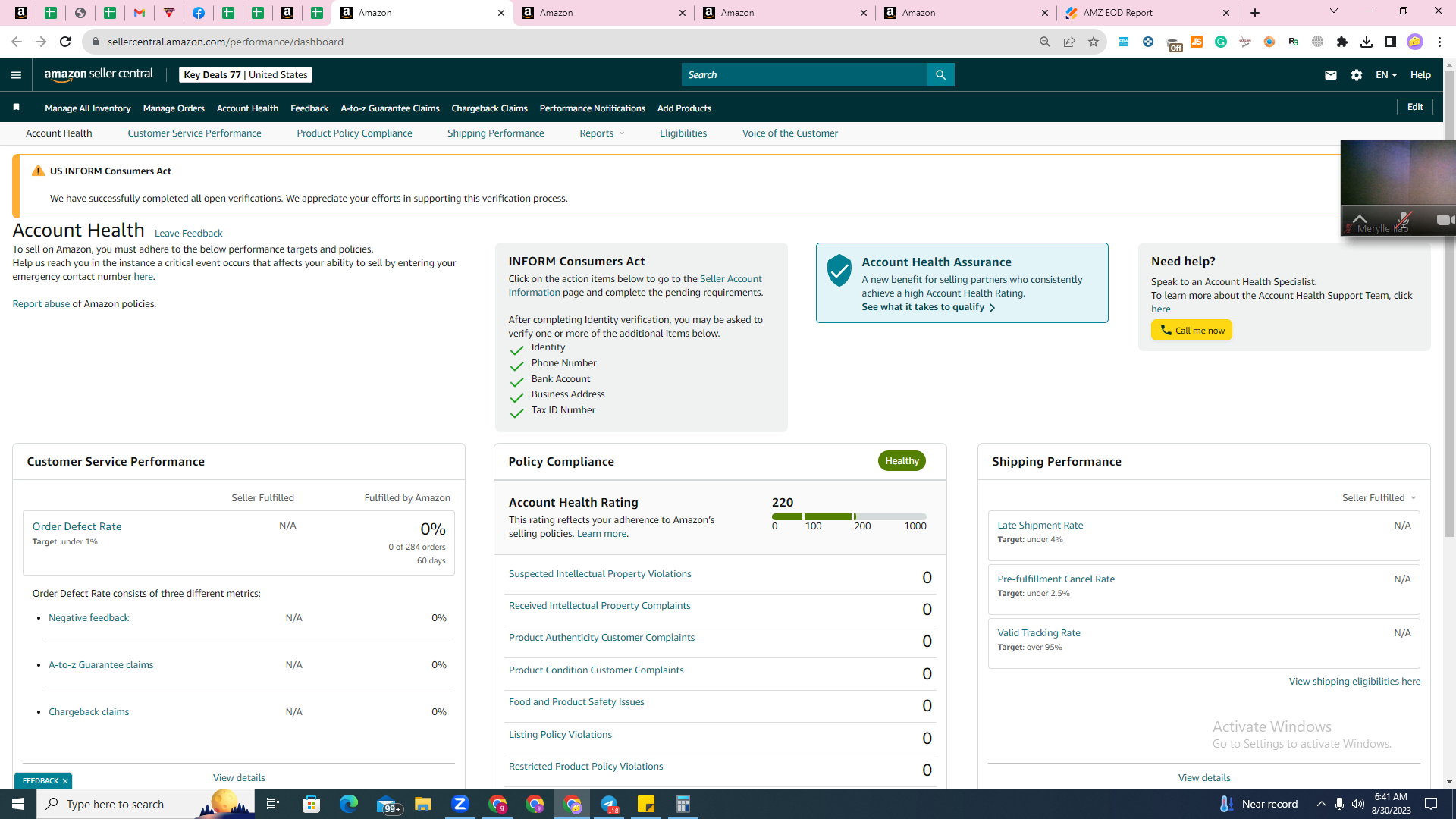Open the Chrome three-dot menu
This screenshot has width=1456, height=819.
coord(1439,42)
